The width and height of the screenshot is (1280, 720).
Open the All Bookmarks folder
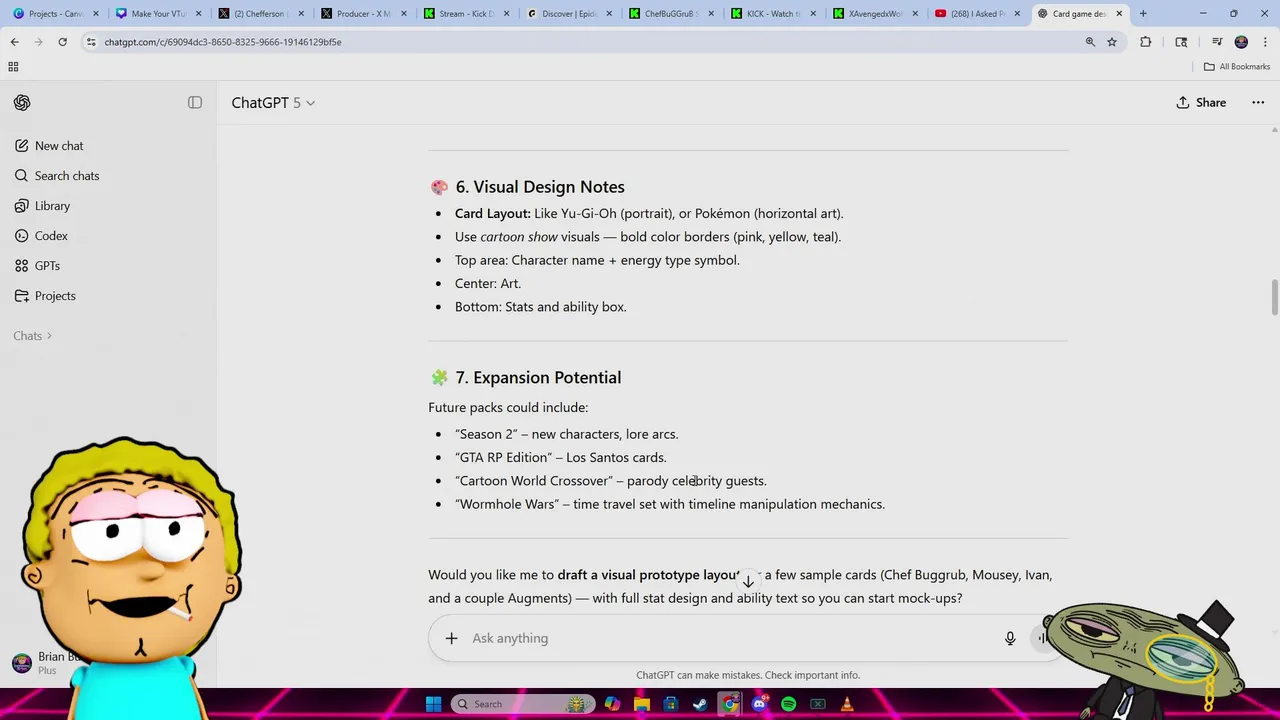pyautogui.click(x=1237, y=67)
